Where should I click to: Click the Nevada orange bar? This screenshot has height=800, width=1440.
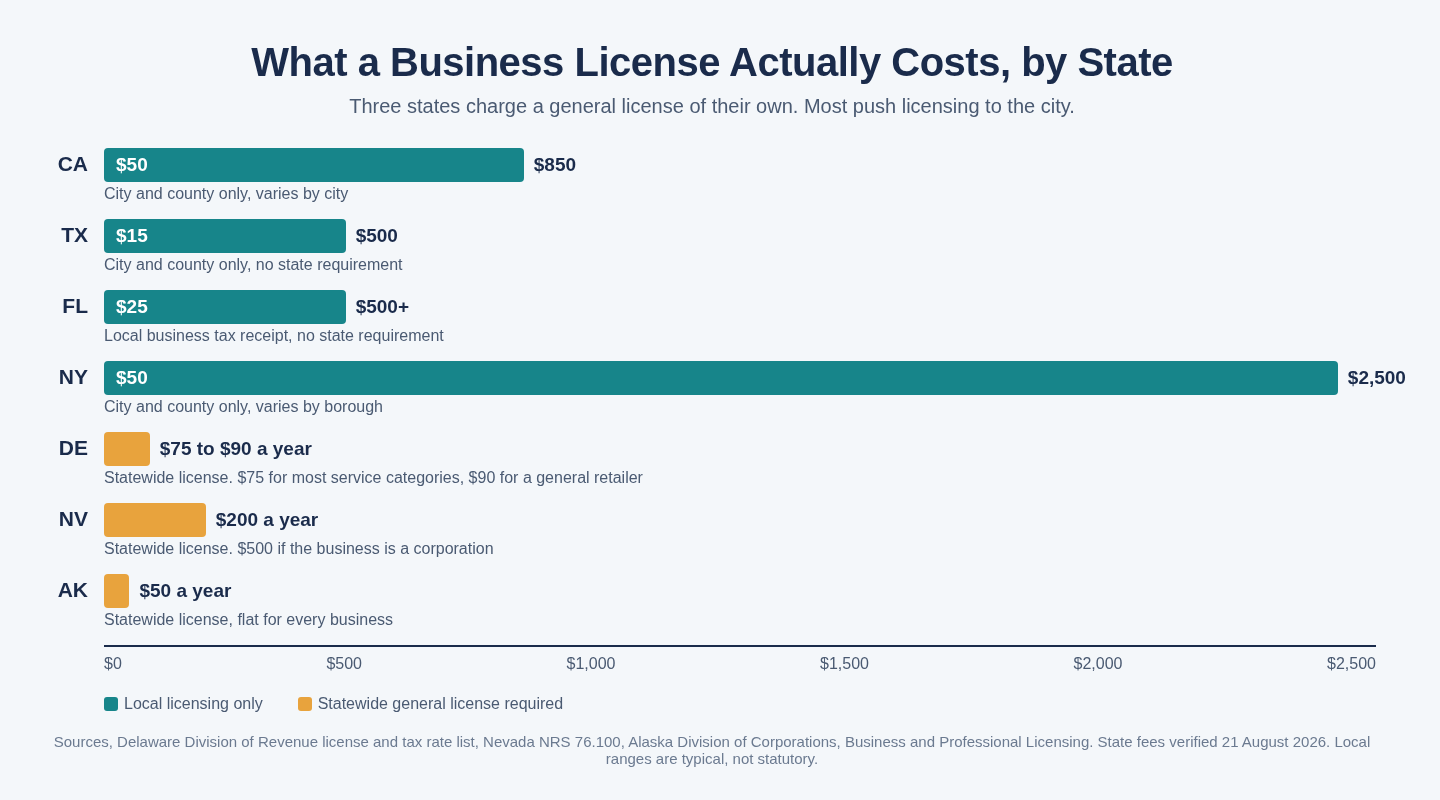pyautogui.click(x=155, y=520)
